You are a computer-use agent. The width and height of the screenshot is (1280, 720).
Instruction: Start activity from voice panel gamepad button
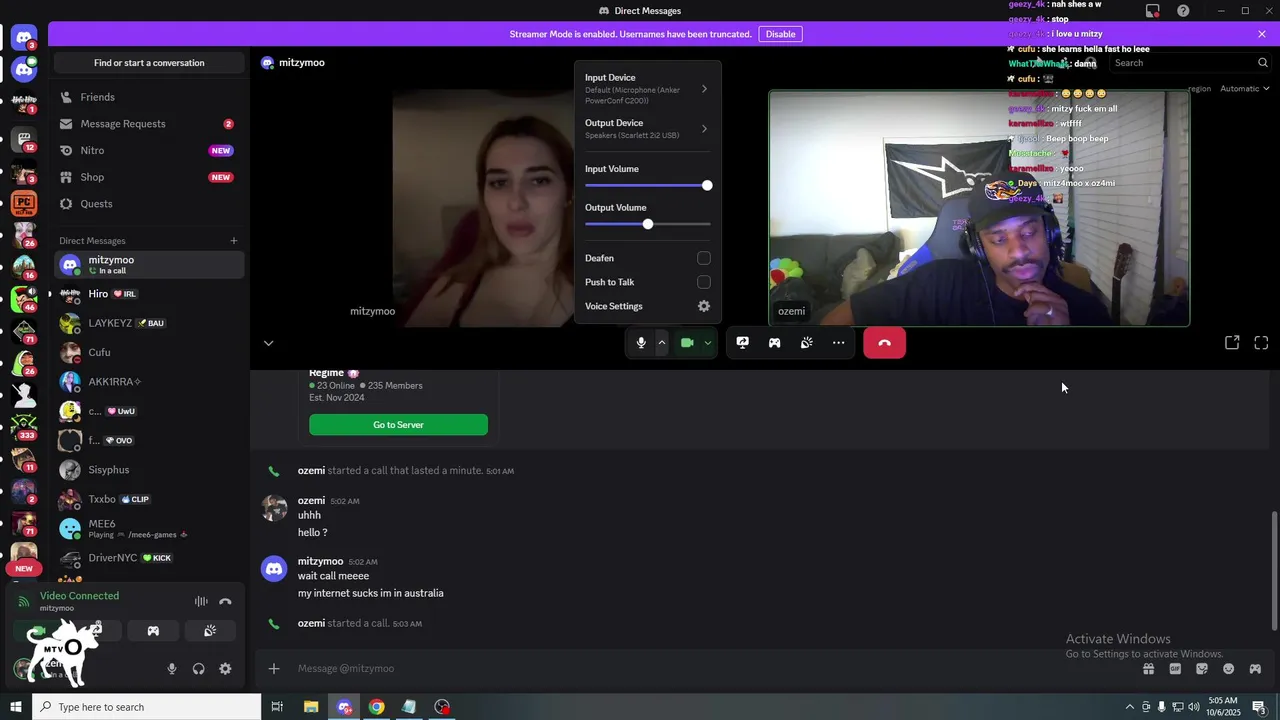[153, 631]
